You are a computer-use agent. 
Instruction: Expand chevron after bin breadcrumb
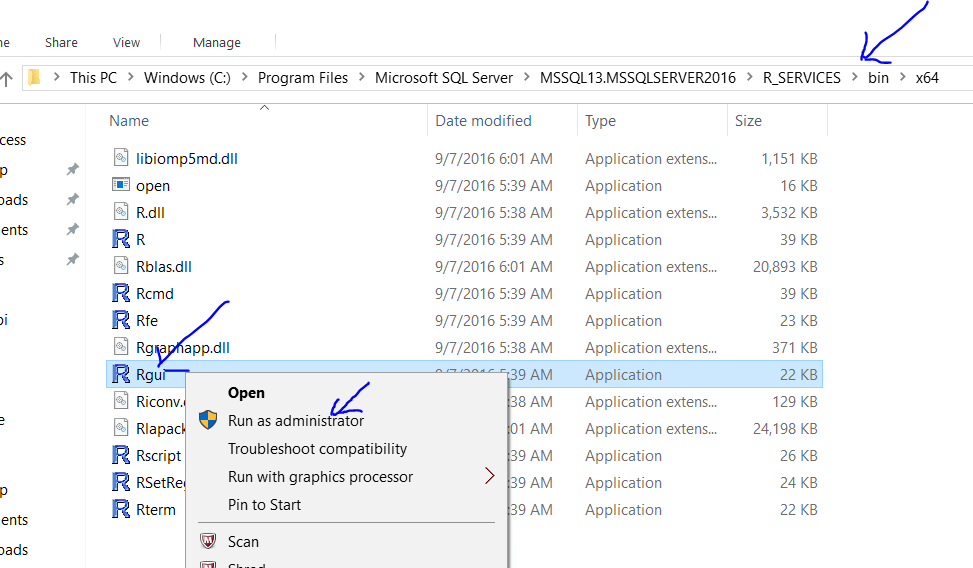(902, 77)
